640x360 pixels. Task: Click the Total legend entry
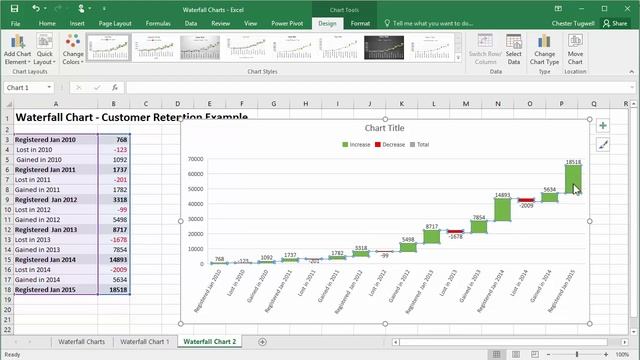click(x=420, y=144)
